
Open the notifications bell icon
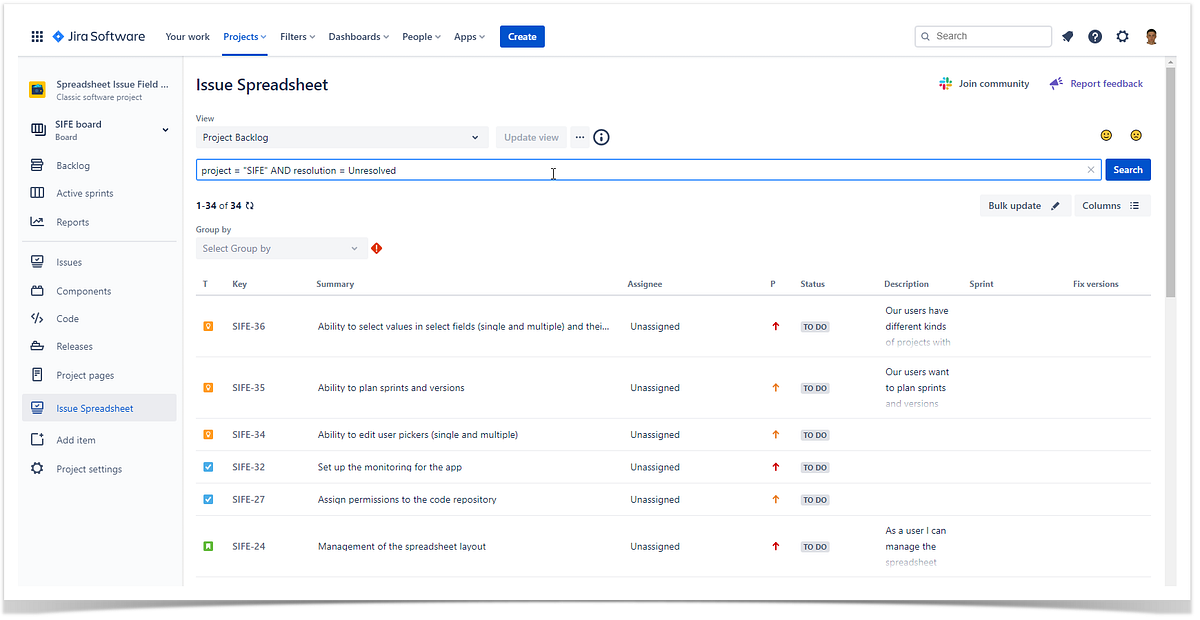click(x=1067, y=36)
